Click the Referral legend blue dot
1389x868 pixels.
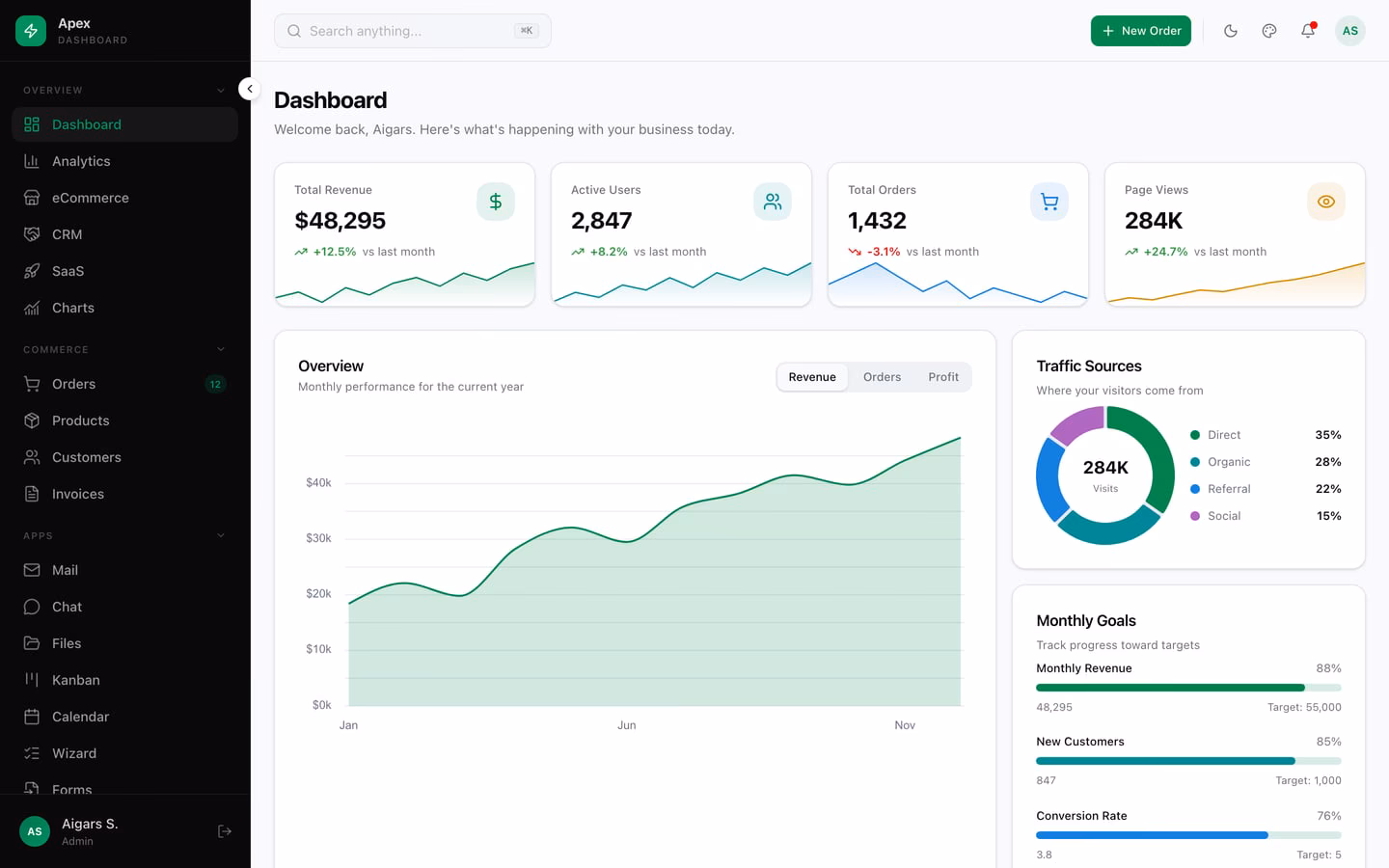[x=1195, y=489]
